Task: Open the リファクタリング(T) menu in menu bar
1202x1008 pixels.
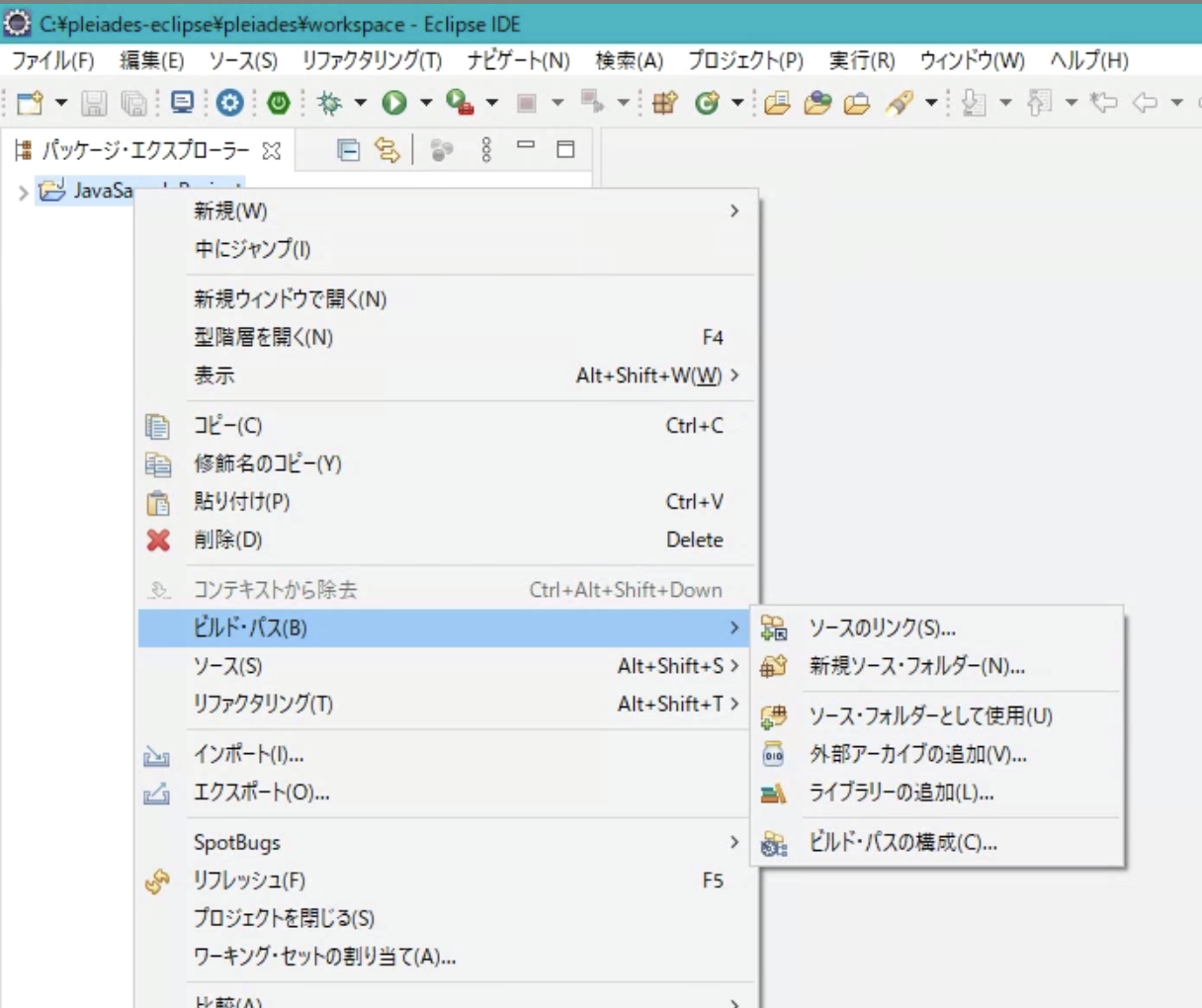Action: [373, 60]
